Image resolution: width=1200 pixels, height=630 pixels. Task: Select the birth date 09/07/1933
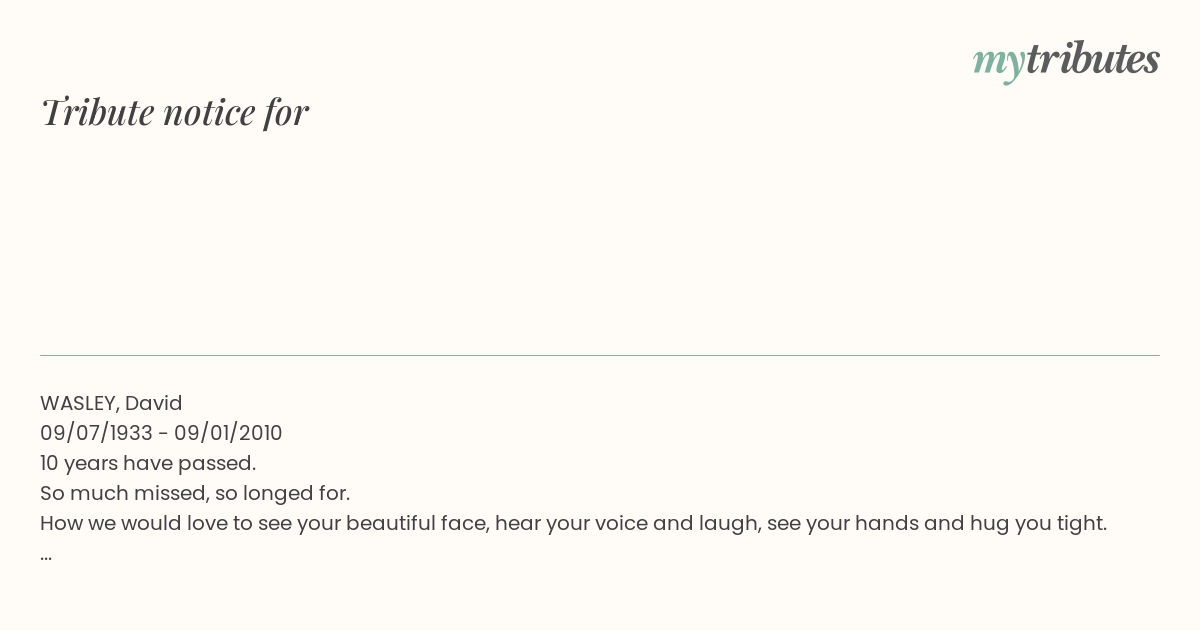point(96,434)
